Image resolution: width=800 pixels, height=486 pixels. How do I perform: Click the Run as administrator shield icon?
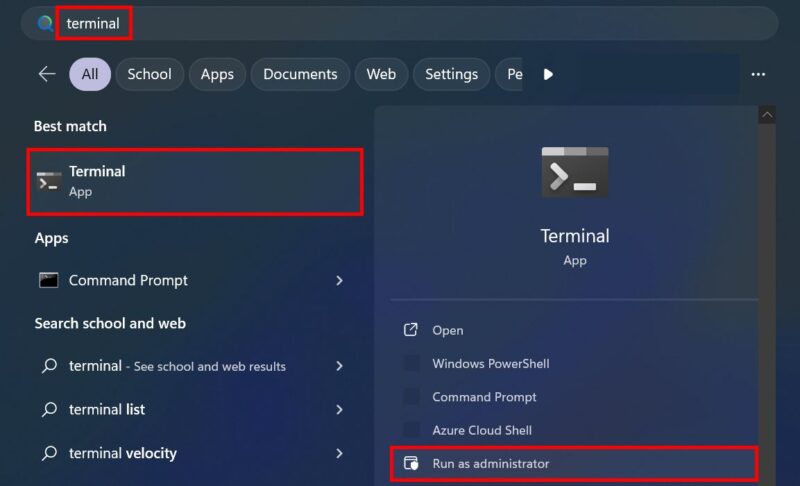(x=411, y=463)
